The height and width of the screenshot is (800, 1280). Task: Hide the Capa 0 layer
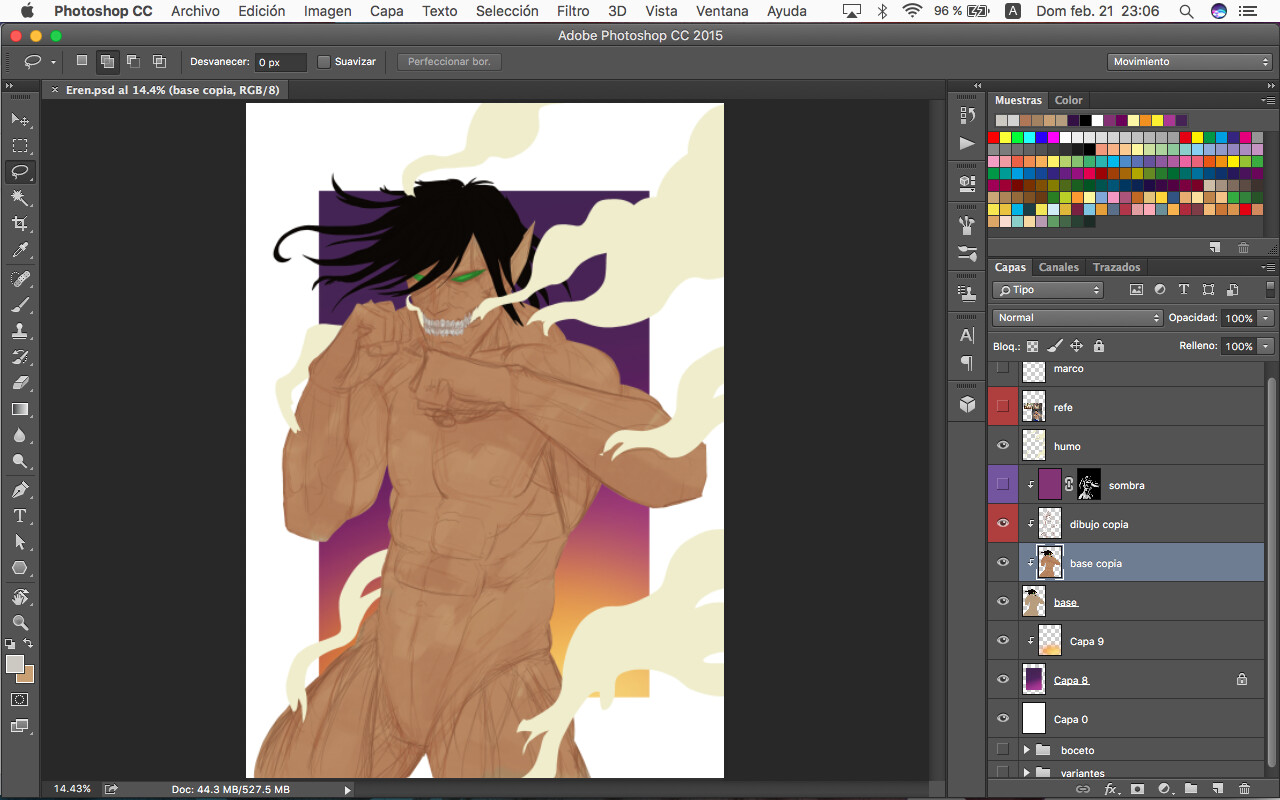point(1003,719)
